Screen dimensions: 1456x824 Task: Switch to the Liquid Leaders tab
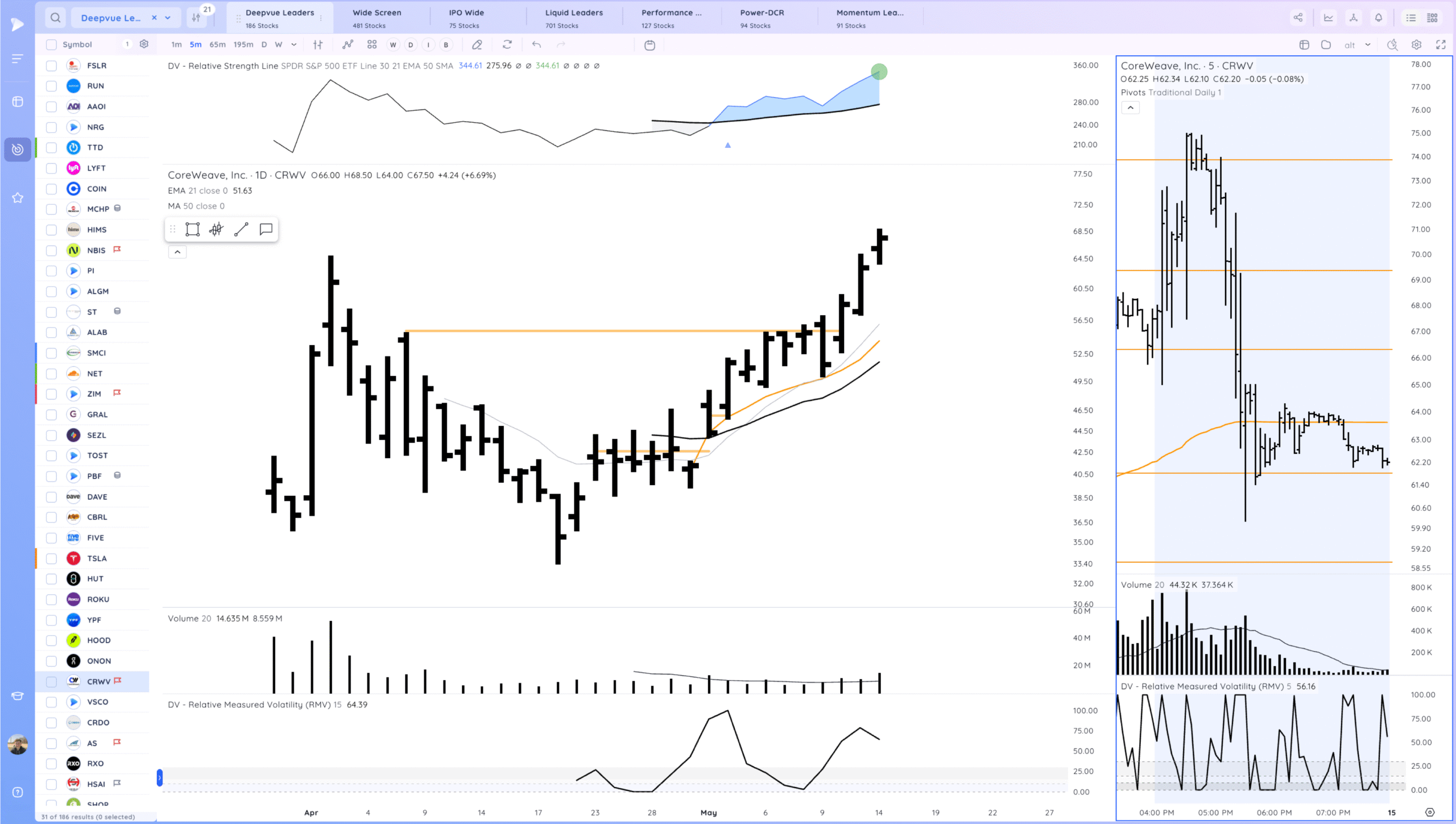pyautogui.click(x=574, y=18)
